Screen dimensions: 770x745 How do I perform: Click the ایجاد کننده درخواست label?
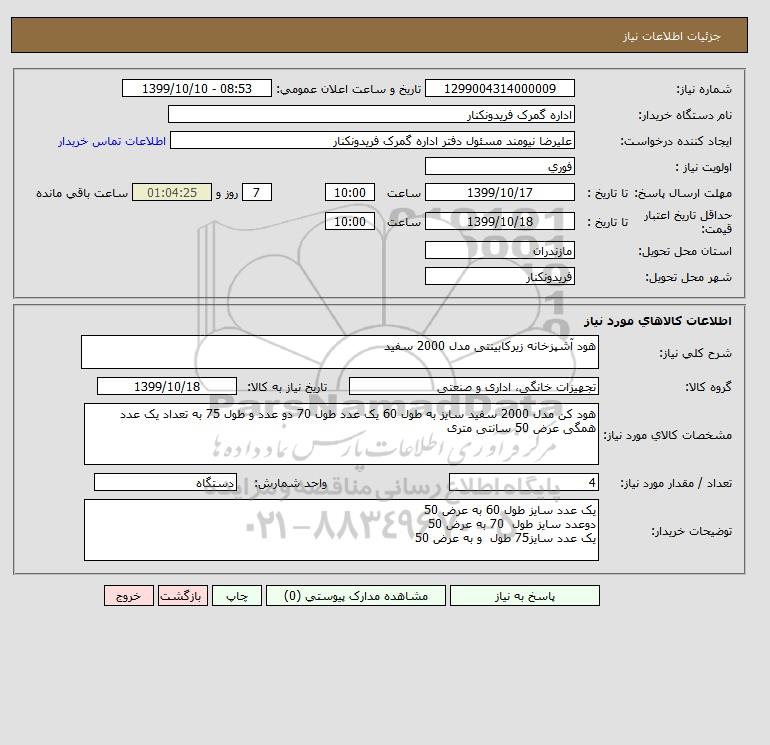coord(676,141)
